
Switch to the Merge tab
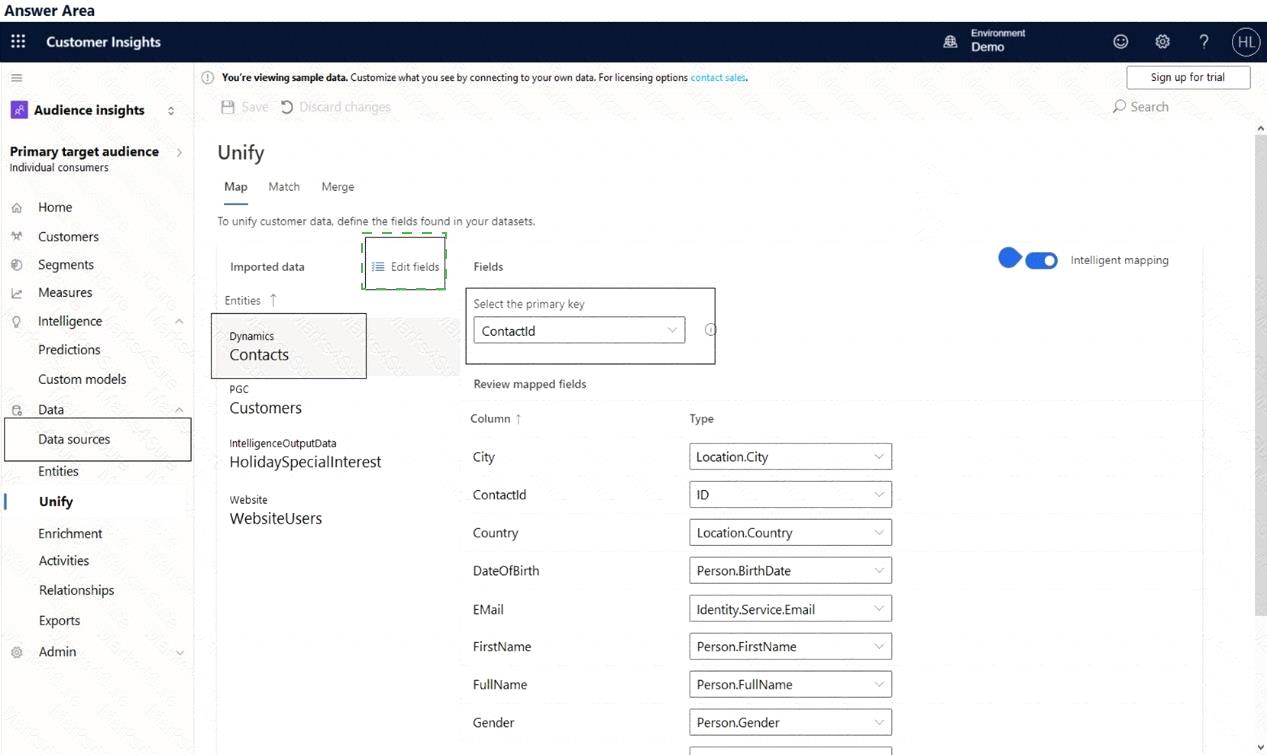click(337, 187)
